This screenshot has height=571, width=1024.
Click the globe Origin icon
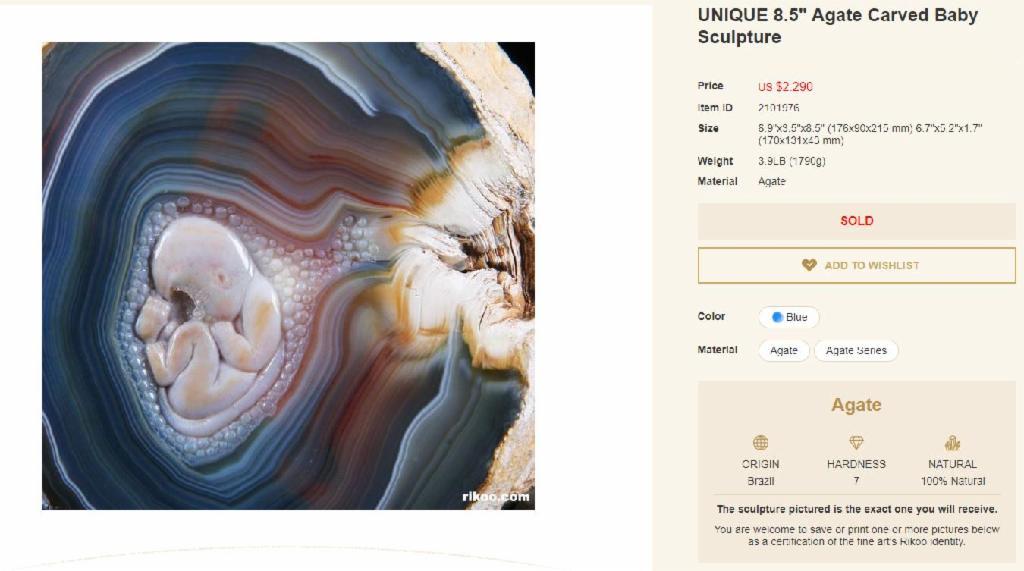coord(760,443)
